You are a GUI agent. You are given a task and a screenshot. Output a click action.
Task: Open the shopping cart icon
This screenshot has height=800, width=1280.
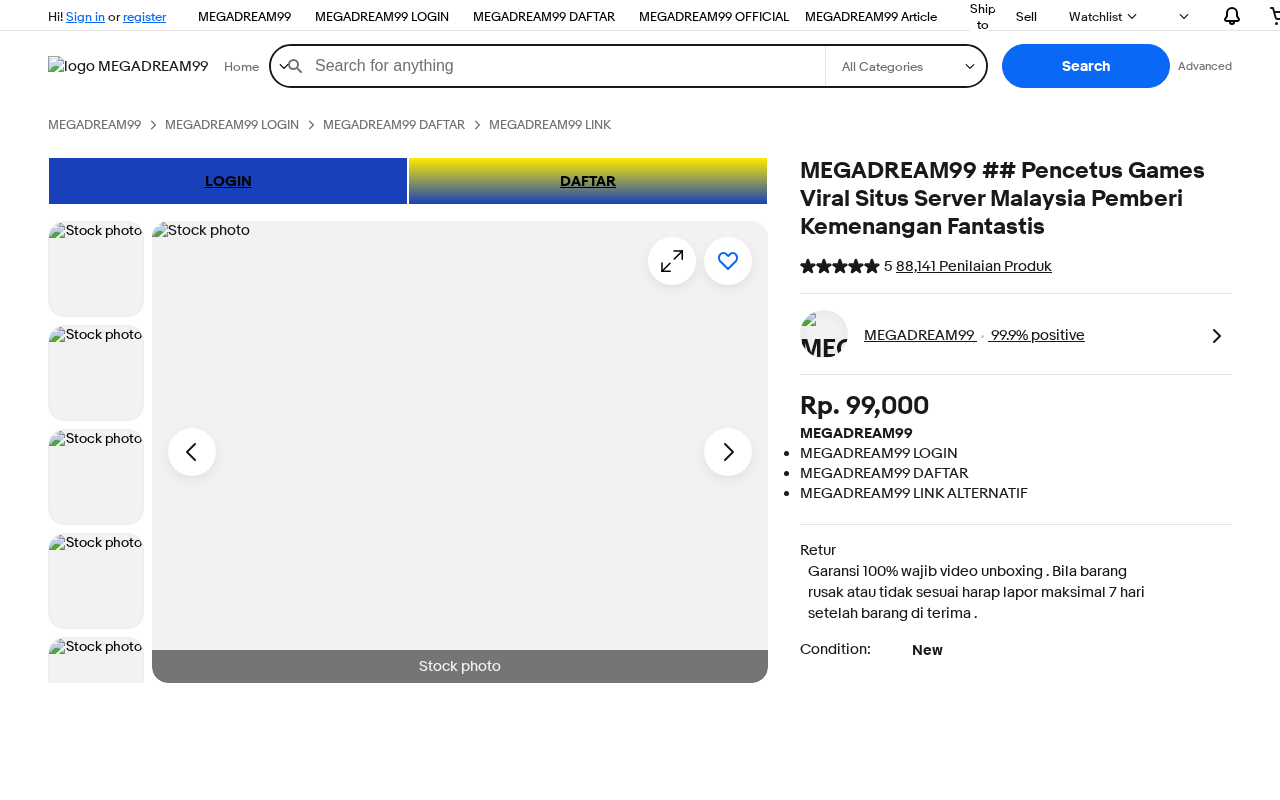[1274, 16]
